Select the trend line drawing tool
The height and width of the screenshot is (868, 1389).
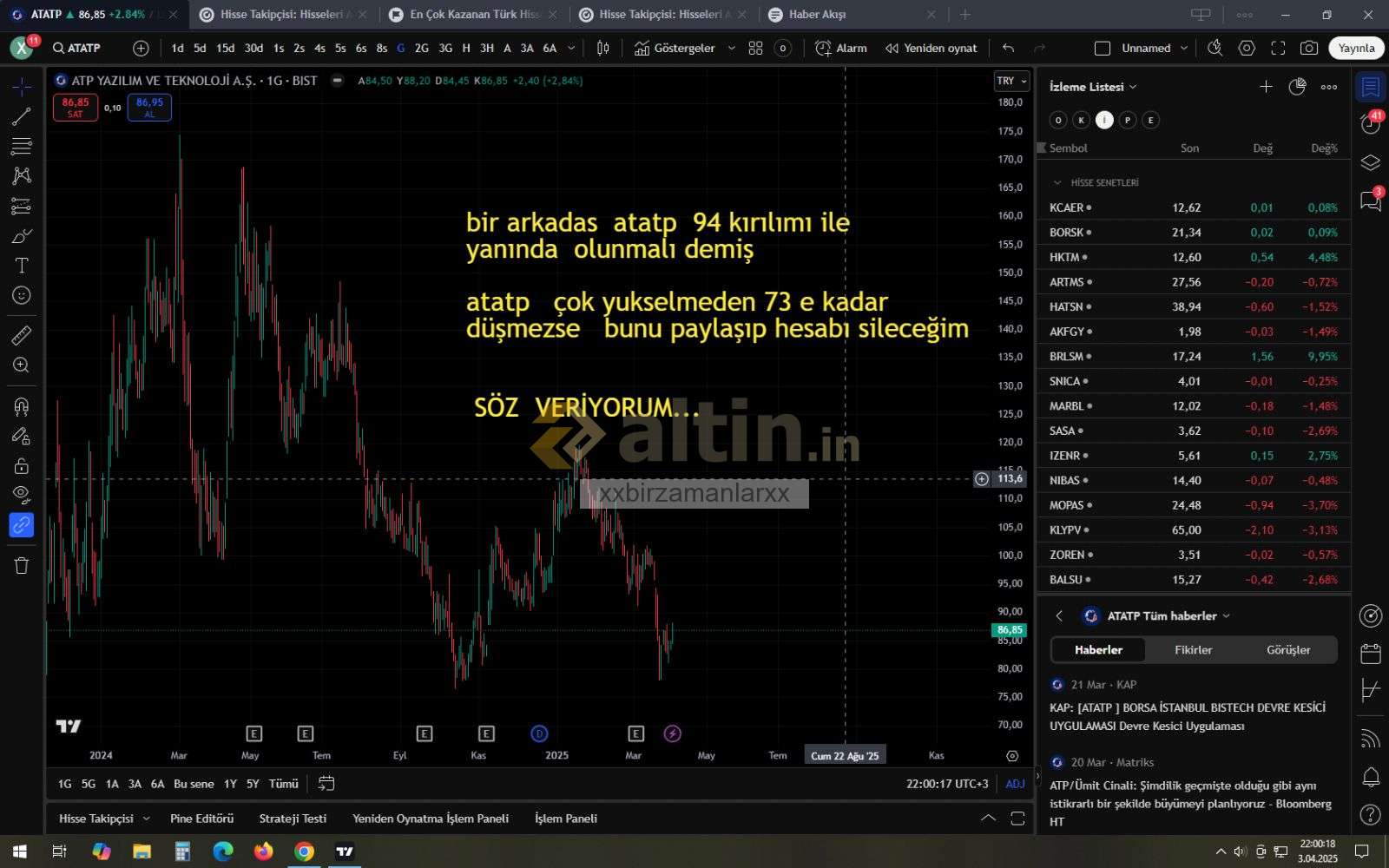[22, 116]
